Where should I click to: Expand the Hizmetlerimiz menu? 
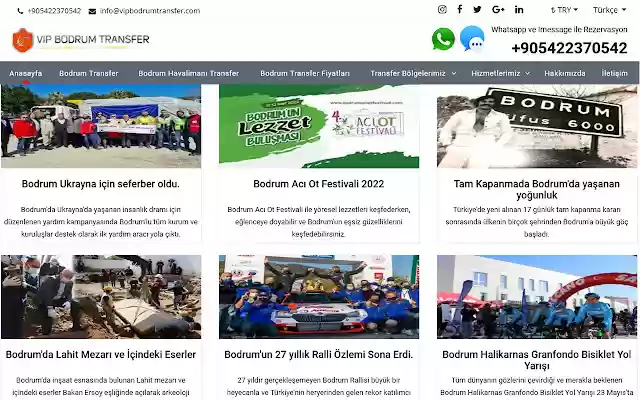click(500, 73)
